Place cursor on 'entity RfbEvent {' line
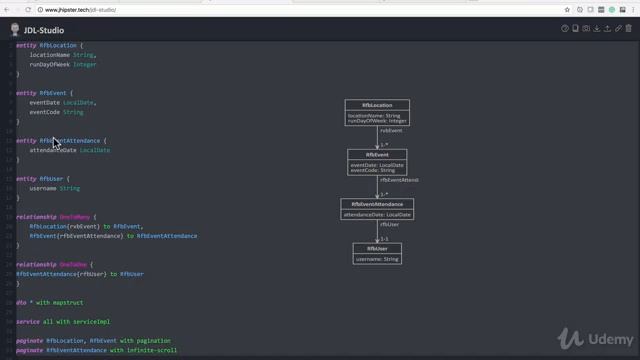The image size is (640, 360). [x=44, y=93]
